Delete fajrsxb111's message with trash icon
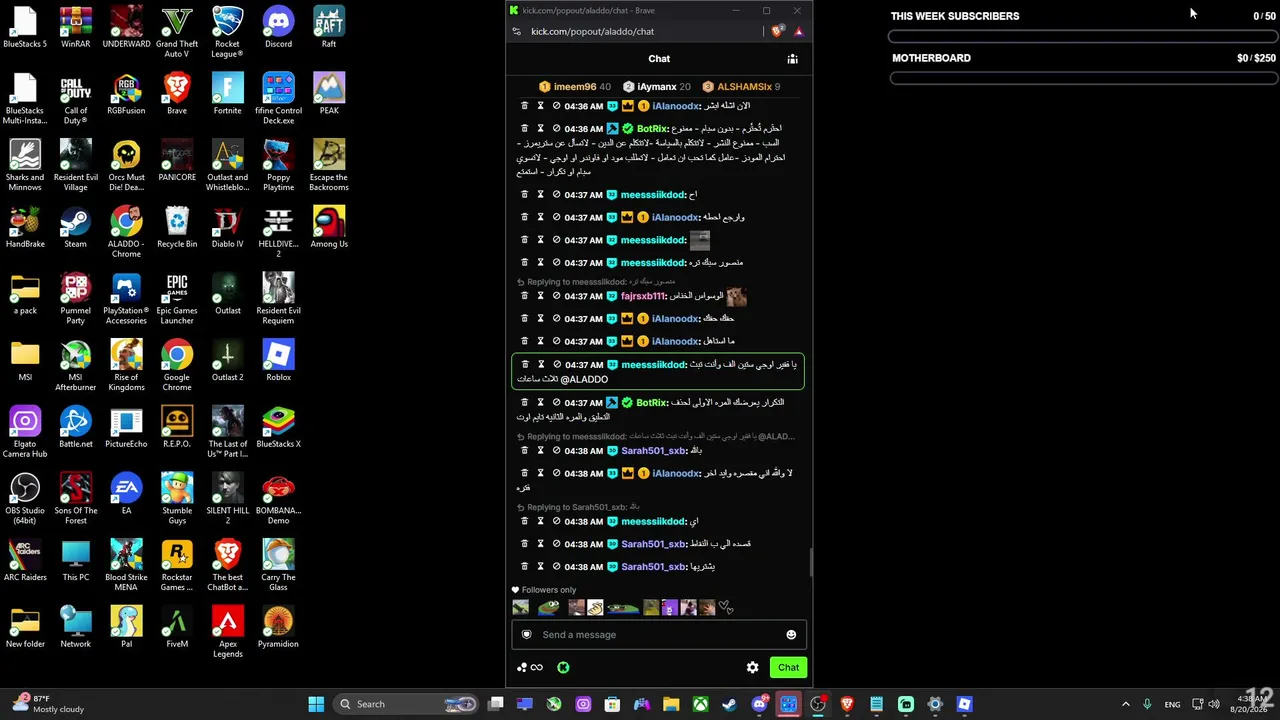This screenshot has width=1280, height=720. pos(524,296)
